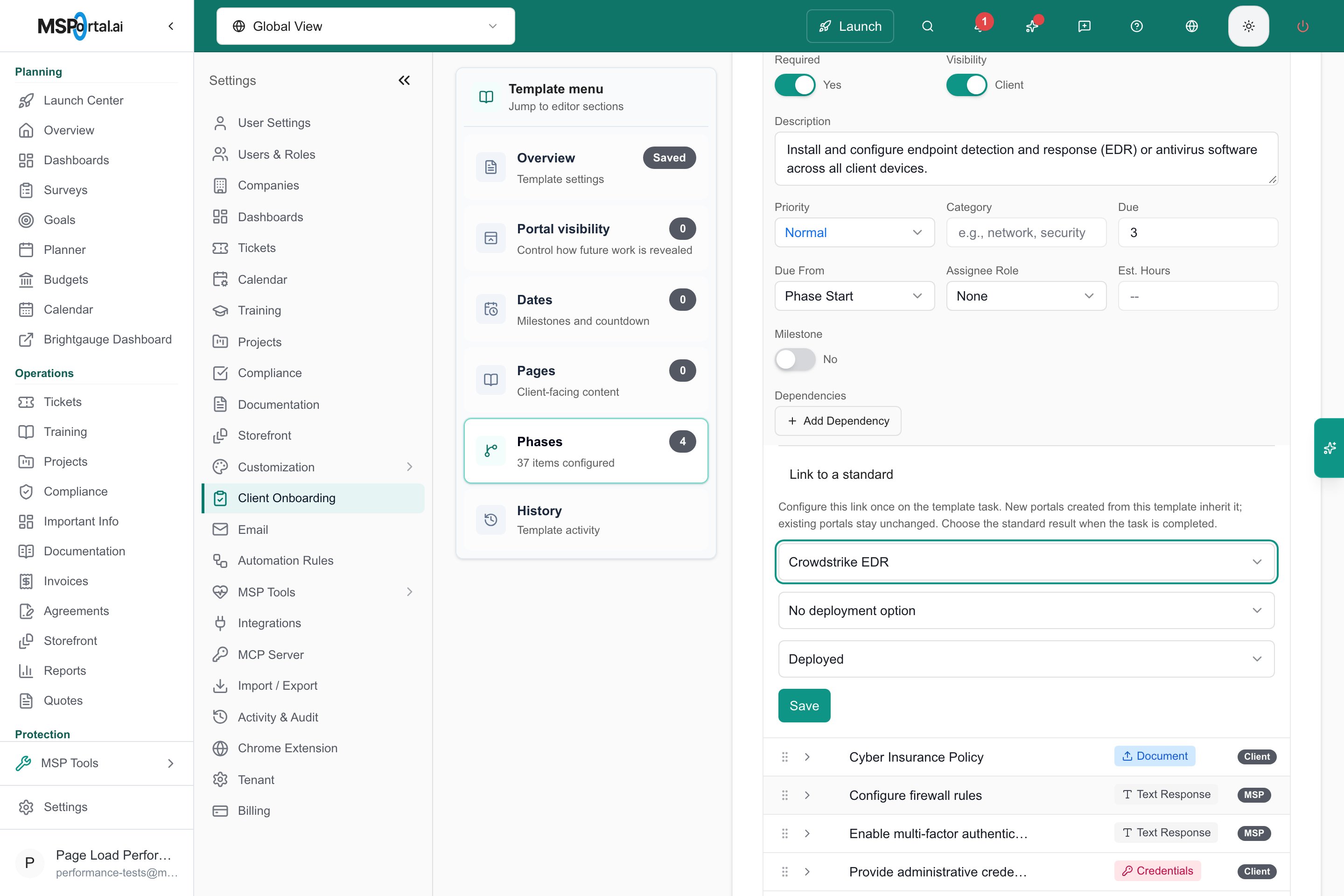The width and height of the screenshot is (1344, 896).
Task: Open Activity & Audit settings
Action: [x=313, y=717]
